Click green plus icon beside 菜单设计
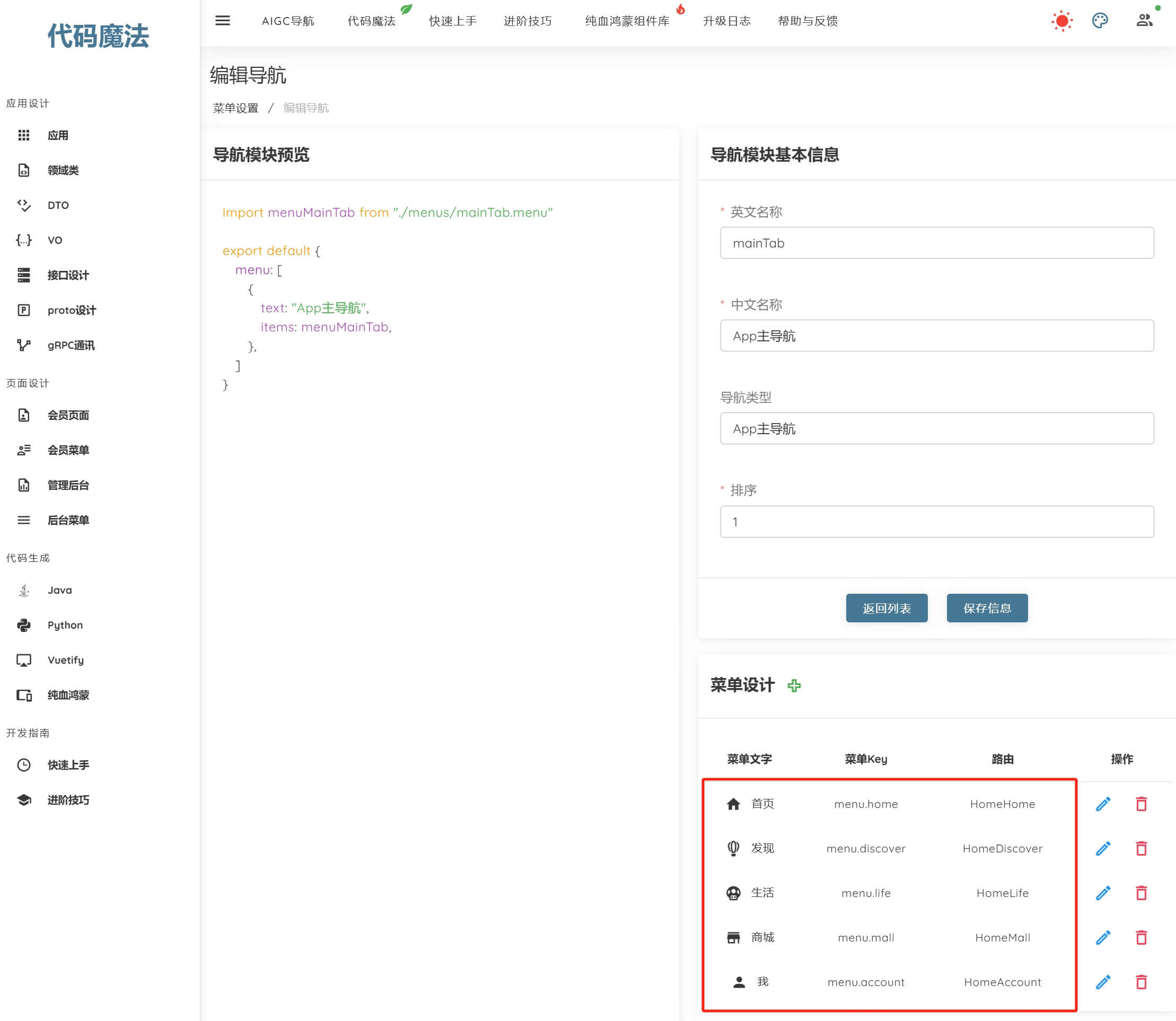1176x1021 pixels. (794, 685)
